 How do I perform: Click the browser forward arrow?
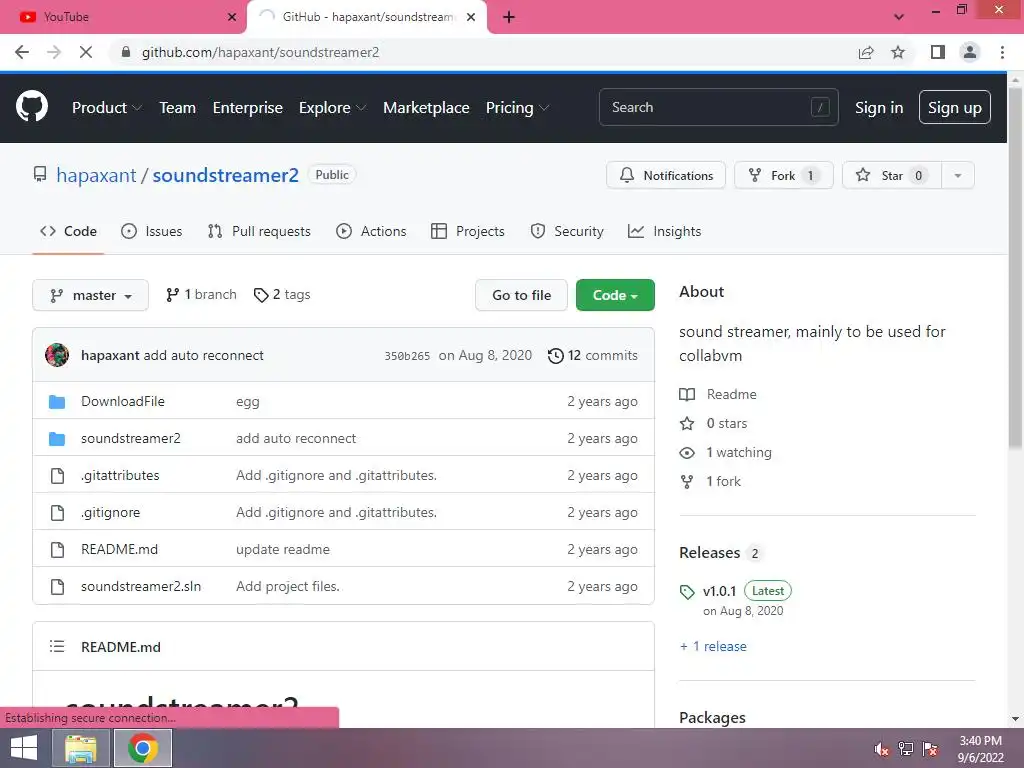point(54,52)
